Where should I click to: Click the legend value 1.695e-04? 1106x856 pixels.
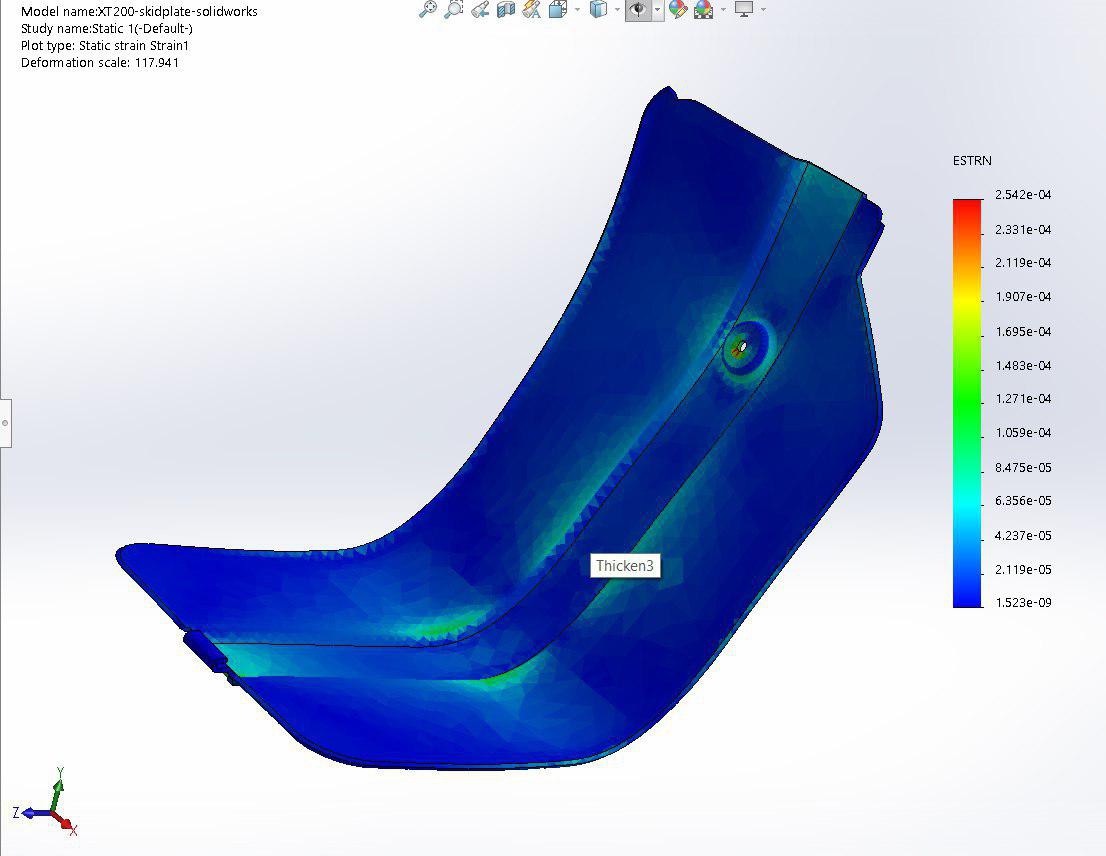coord(1023,331)
